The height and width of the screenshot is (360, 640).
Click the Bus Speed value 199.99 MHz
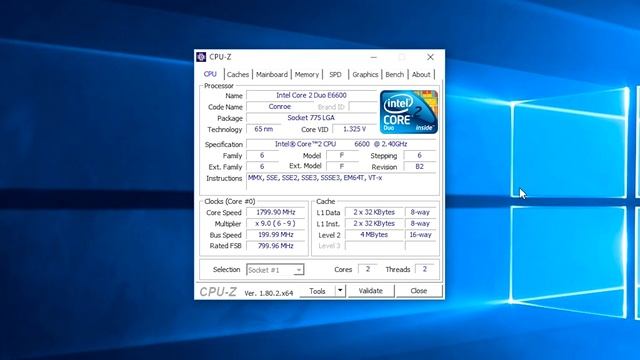point(276,235)
